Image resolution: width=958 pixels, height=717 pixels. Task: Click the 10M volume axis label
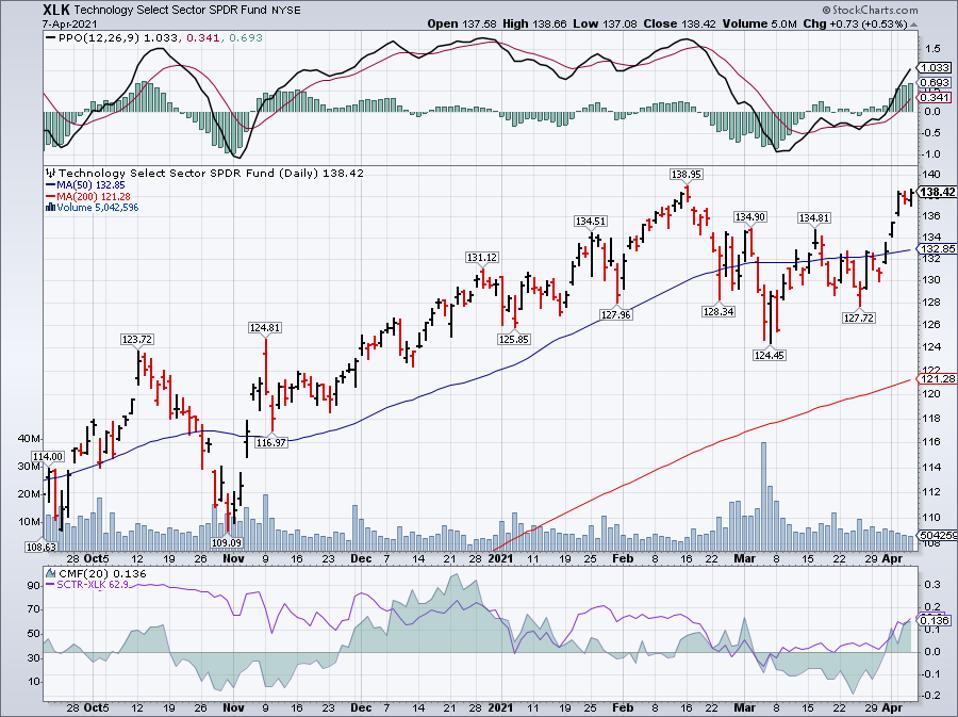[x=30, y=522]
